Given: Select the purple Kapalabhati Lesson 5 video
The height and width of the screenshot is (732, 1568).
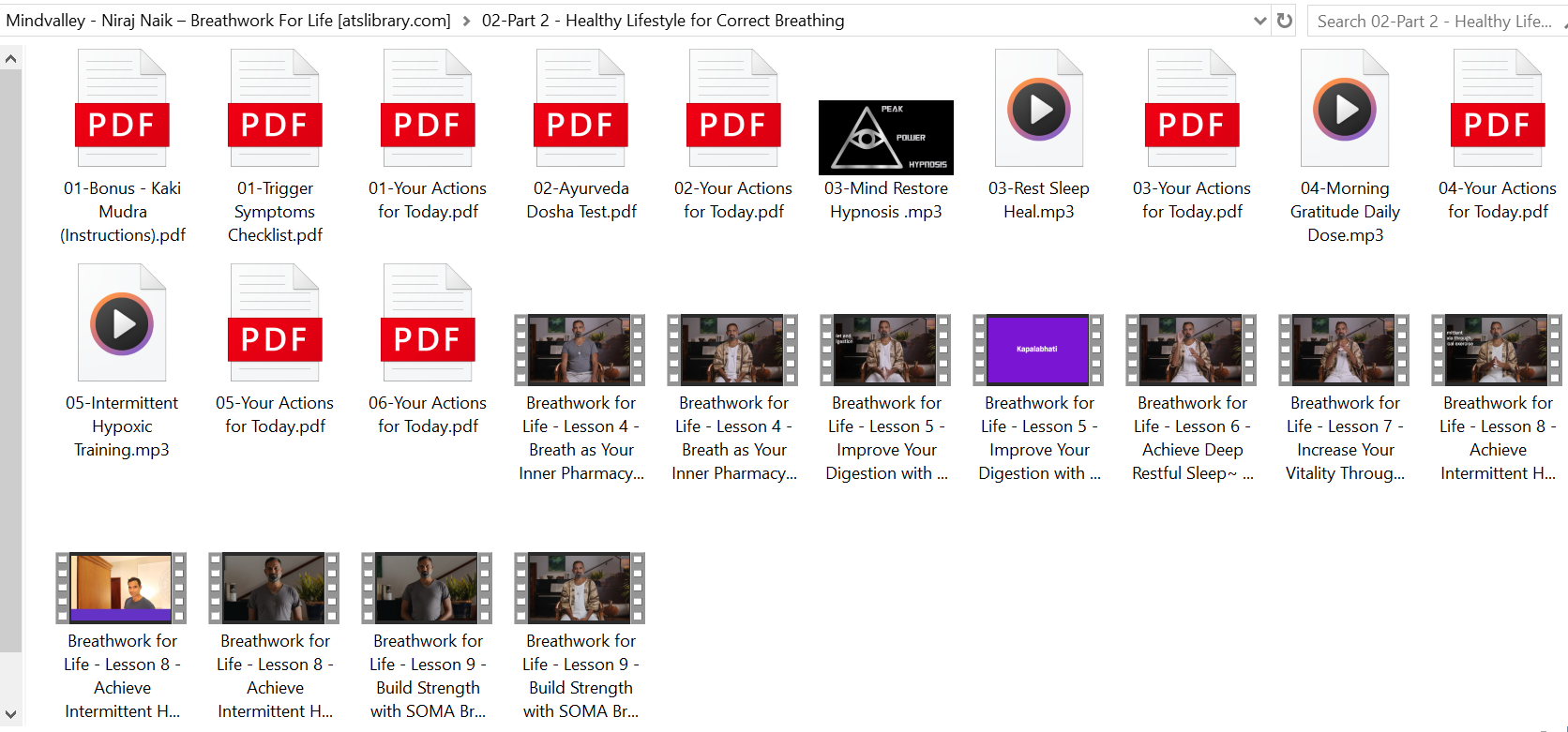Looking at the screenshot, I should (x=1038, y=350).
